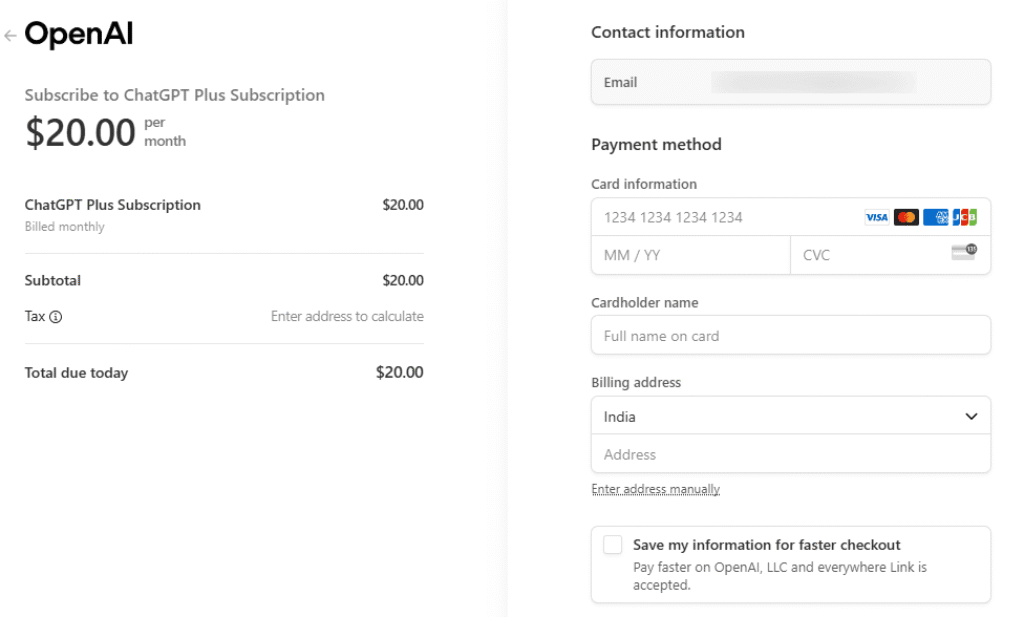Click the Tax info icon
The image size is (1024, 617).
pos(56,317)
